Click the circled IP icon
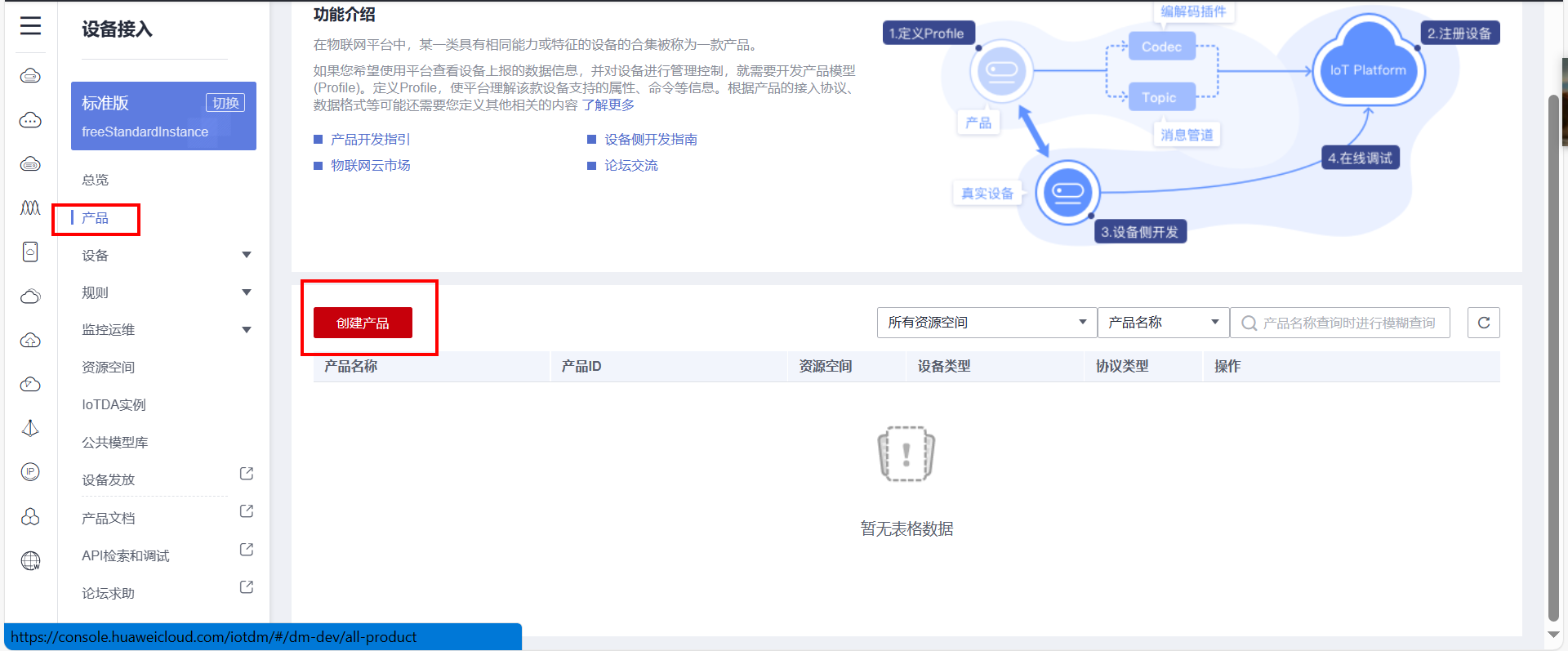The height and width of the screenshot is (651, 1568). [x=30, y=472]
